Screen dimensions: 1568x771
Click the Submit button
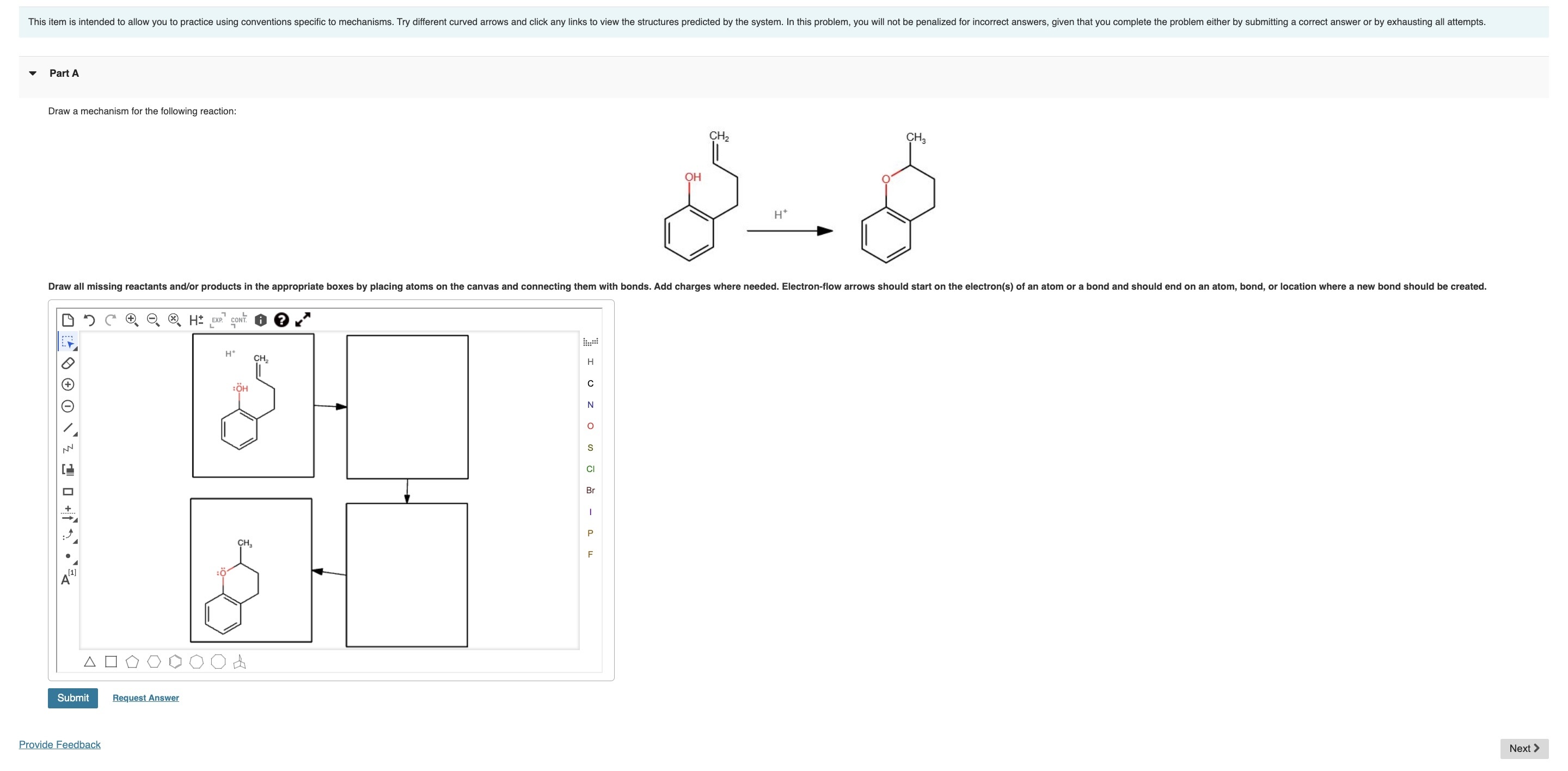(x=72, y=697)
